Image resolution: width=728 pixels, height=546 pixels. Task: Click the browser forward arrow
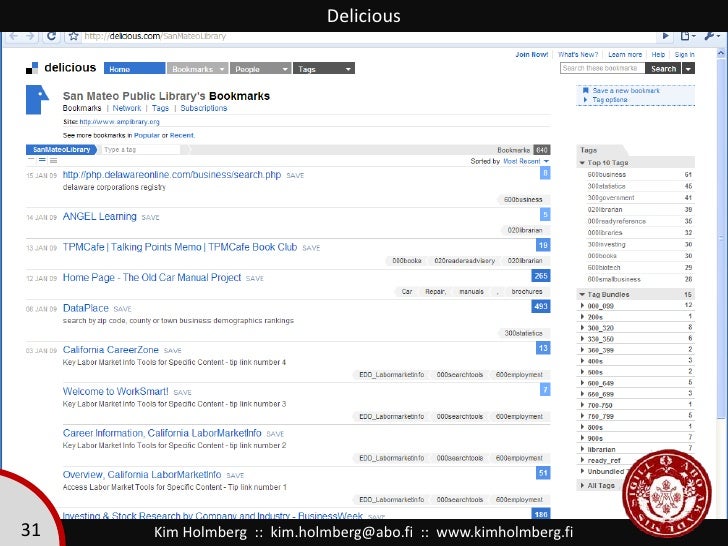pos(30,36)
